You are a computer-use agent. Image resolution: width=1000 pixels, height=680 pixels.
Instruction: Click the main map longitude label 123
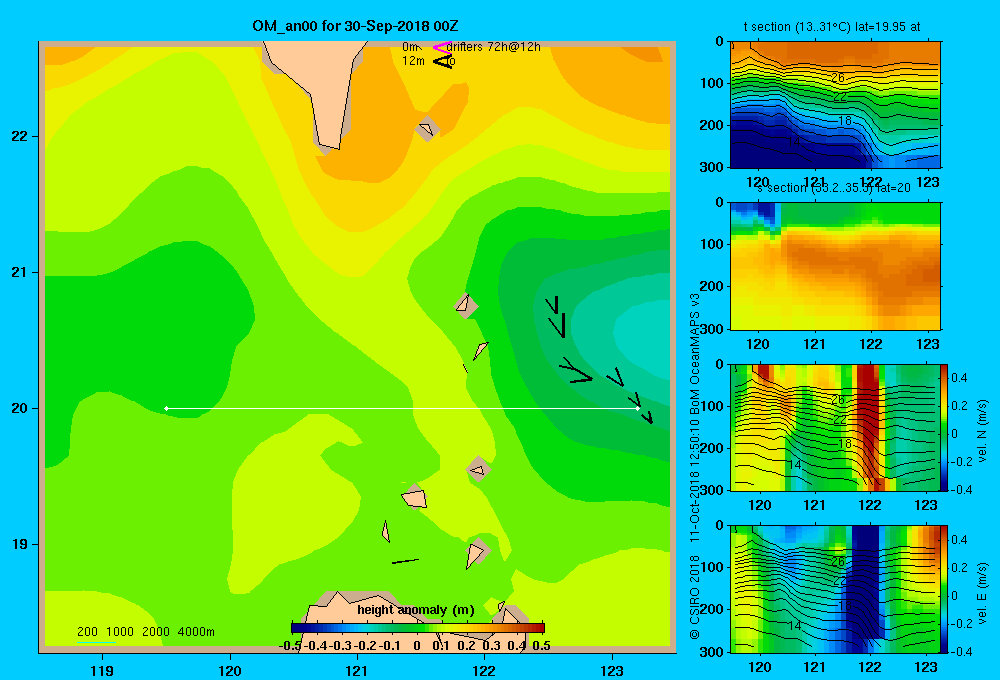(x=612, y=670)
